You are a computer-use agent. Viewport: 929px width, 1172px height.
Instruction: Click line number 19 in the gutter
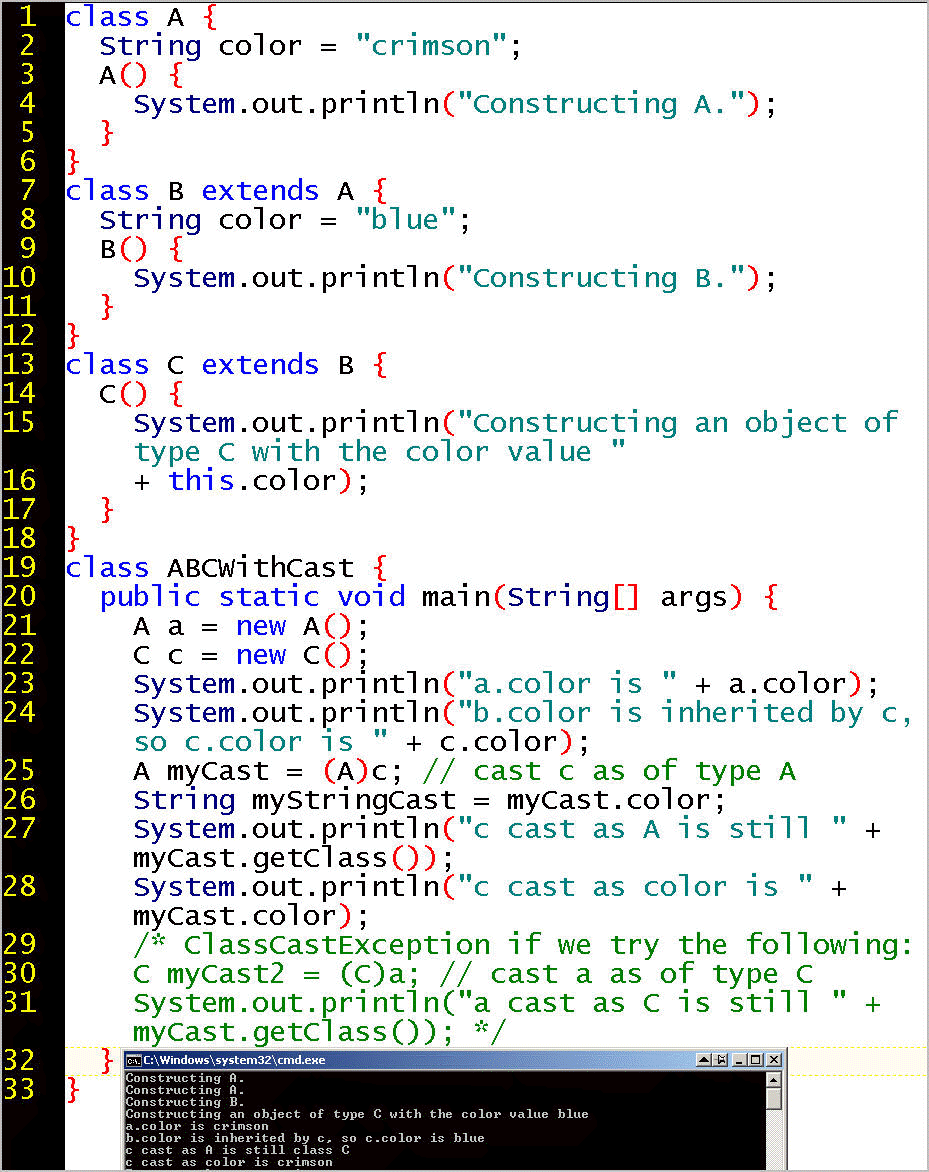(19, 568)
